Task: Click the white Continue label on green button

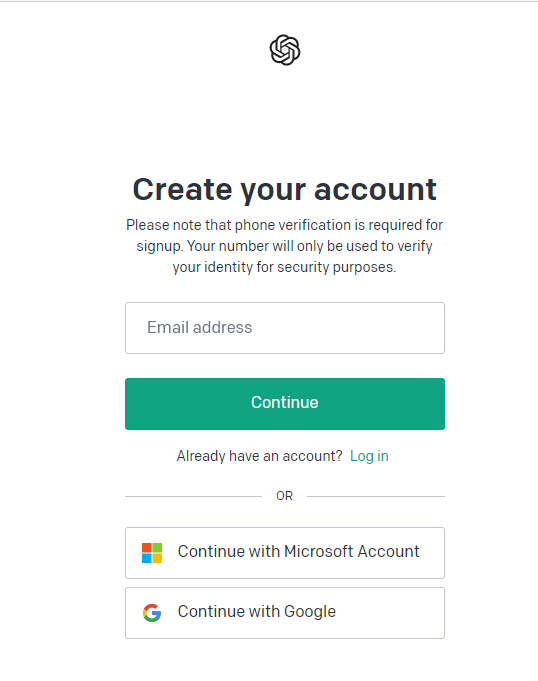Action: (x=285, y=402)
